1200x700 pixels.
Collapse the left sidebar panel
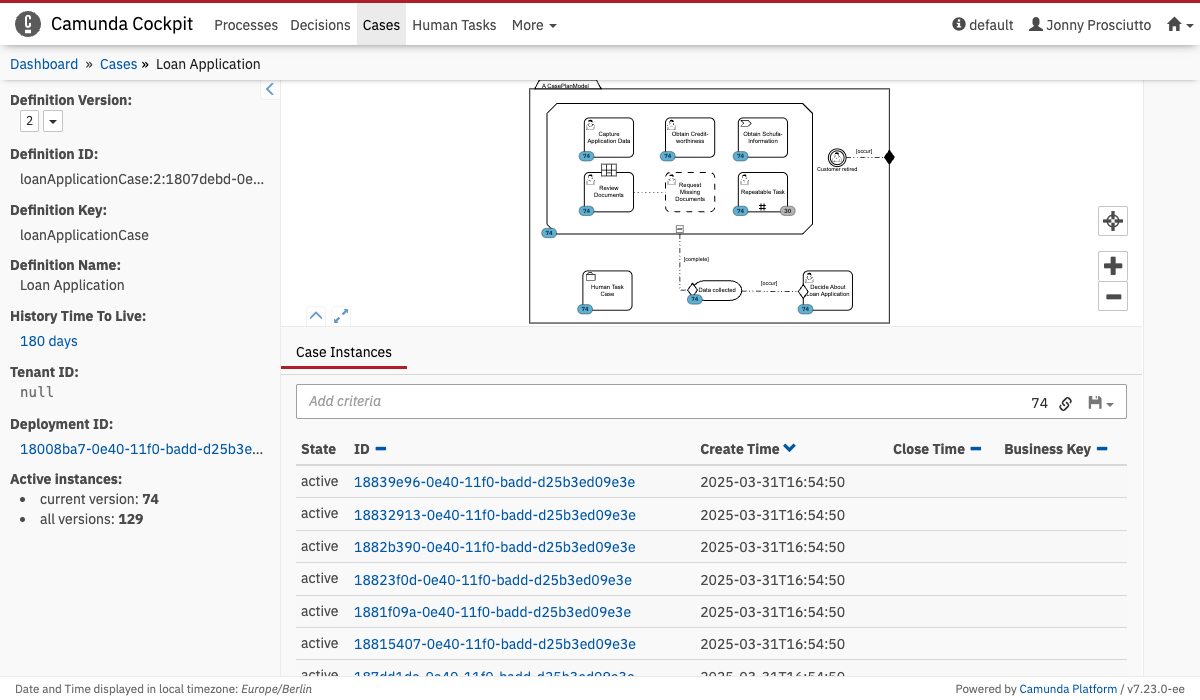pyautogui.click(x=269, y=90)
